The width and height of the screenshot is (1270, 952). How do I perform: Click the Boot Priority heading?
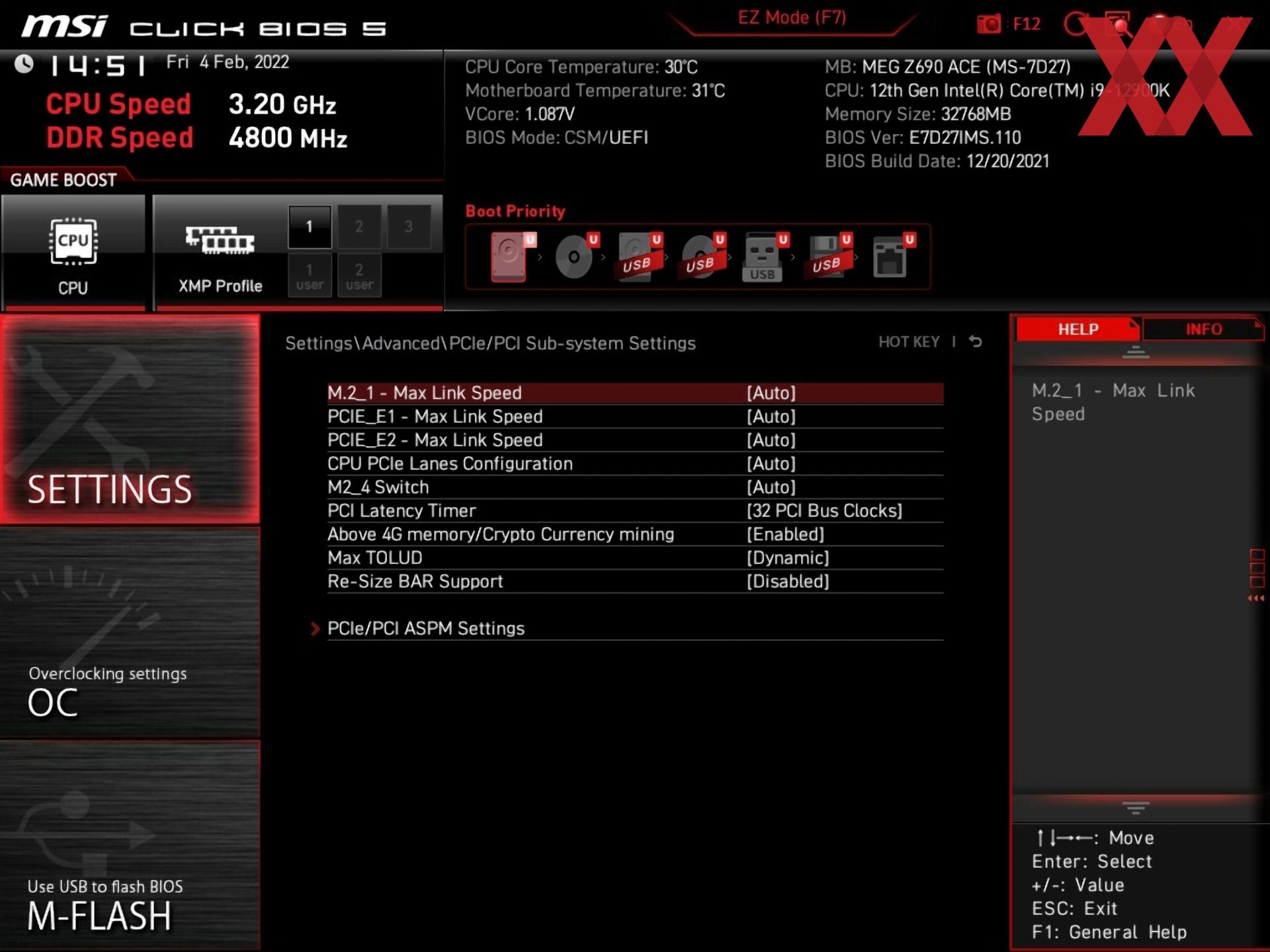pos(515,212)
